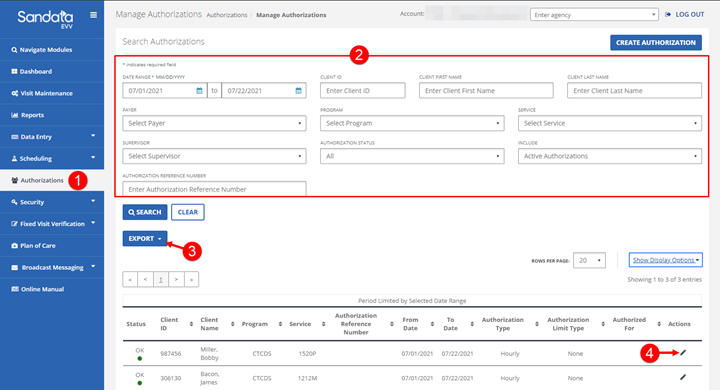Viewport: 720px width, 390px height.
Task: Click the Search button
Action: pyautogui.click(x=145, y=212)
